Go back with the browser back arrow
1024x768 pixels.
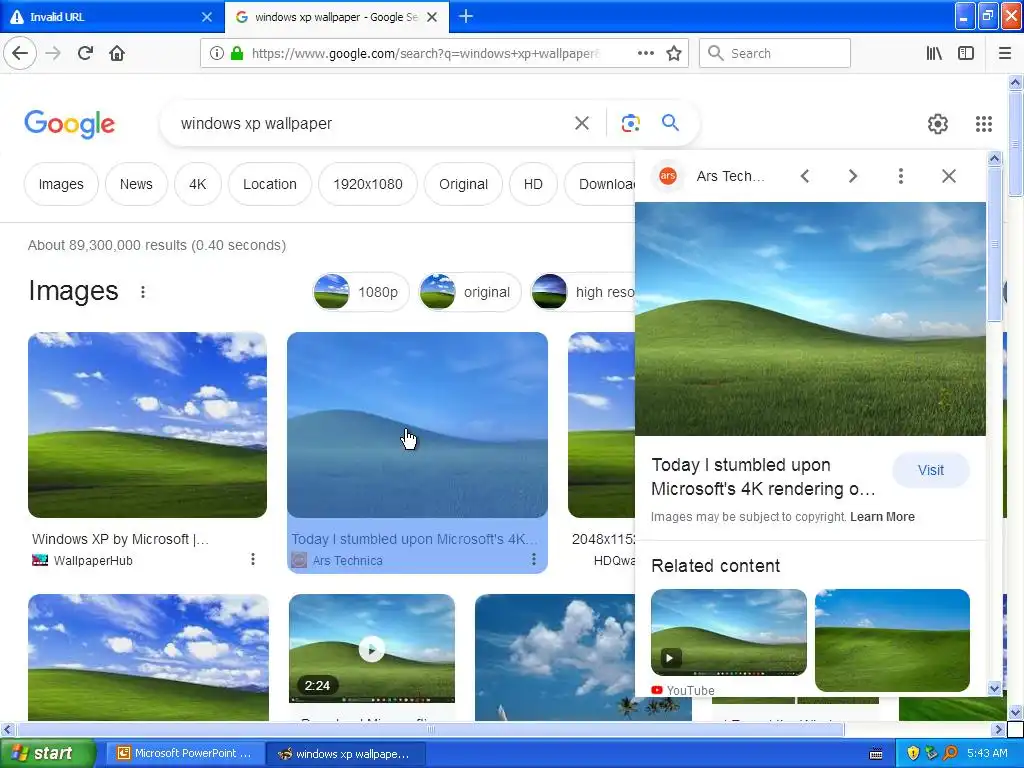(x=20, y=53)
